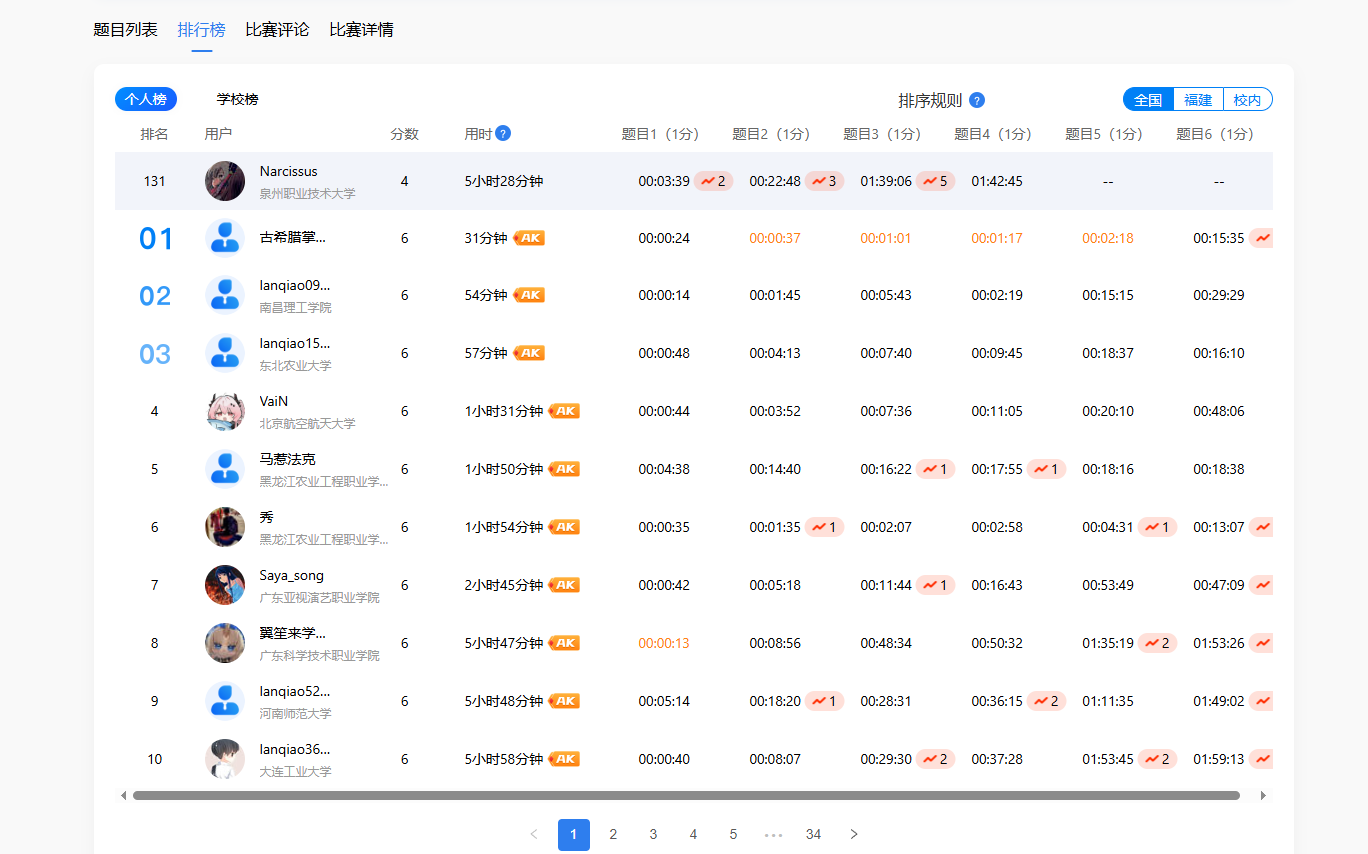
Task: Open the 题目列表 tab
Action: coord(125,30)
